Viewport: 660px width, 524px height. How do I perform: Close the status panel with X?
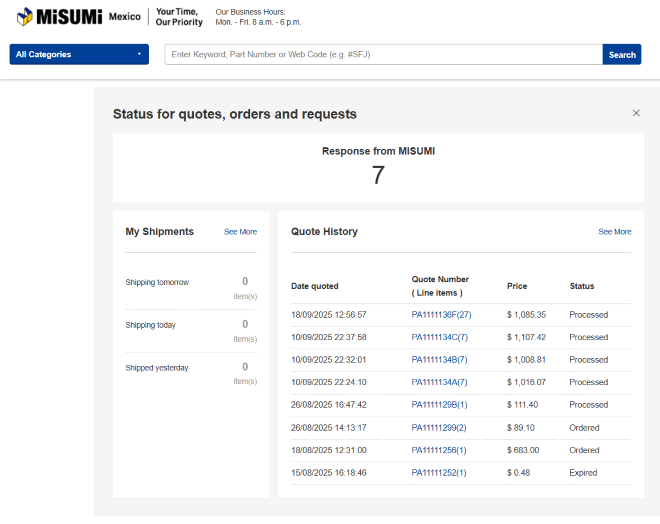click(636, 113)
